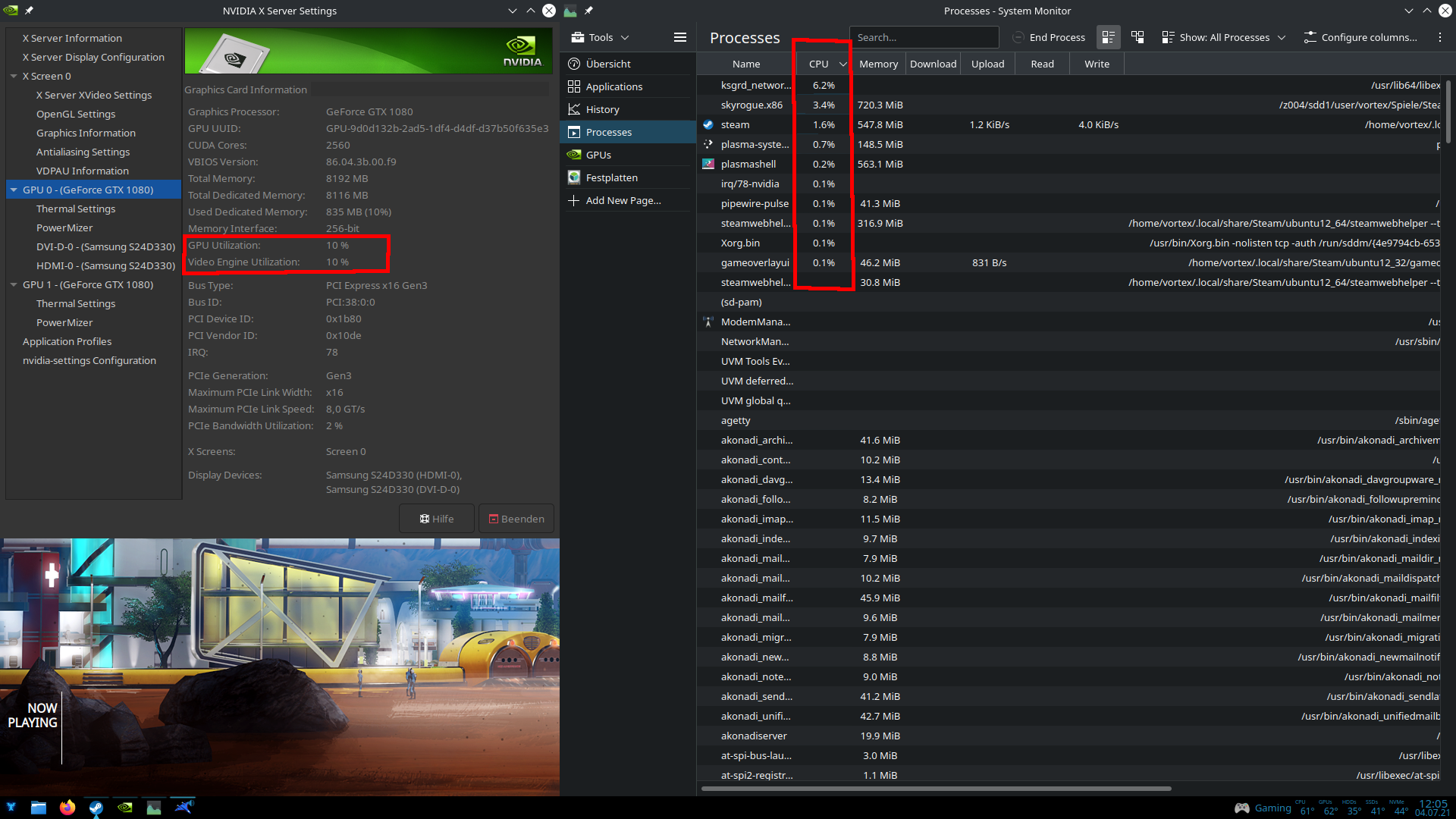The image size is (1456, 819).
Task: Open the Processes page in sidebar
Action: (628, 132)
